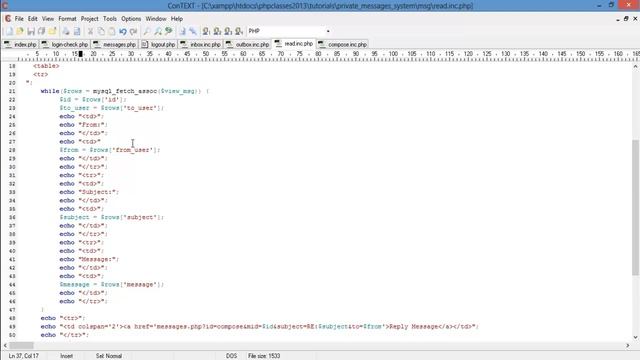Switch to messages.php tab
The height and width of the screenshot is (360, 640).
(x=114, y=44)
